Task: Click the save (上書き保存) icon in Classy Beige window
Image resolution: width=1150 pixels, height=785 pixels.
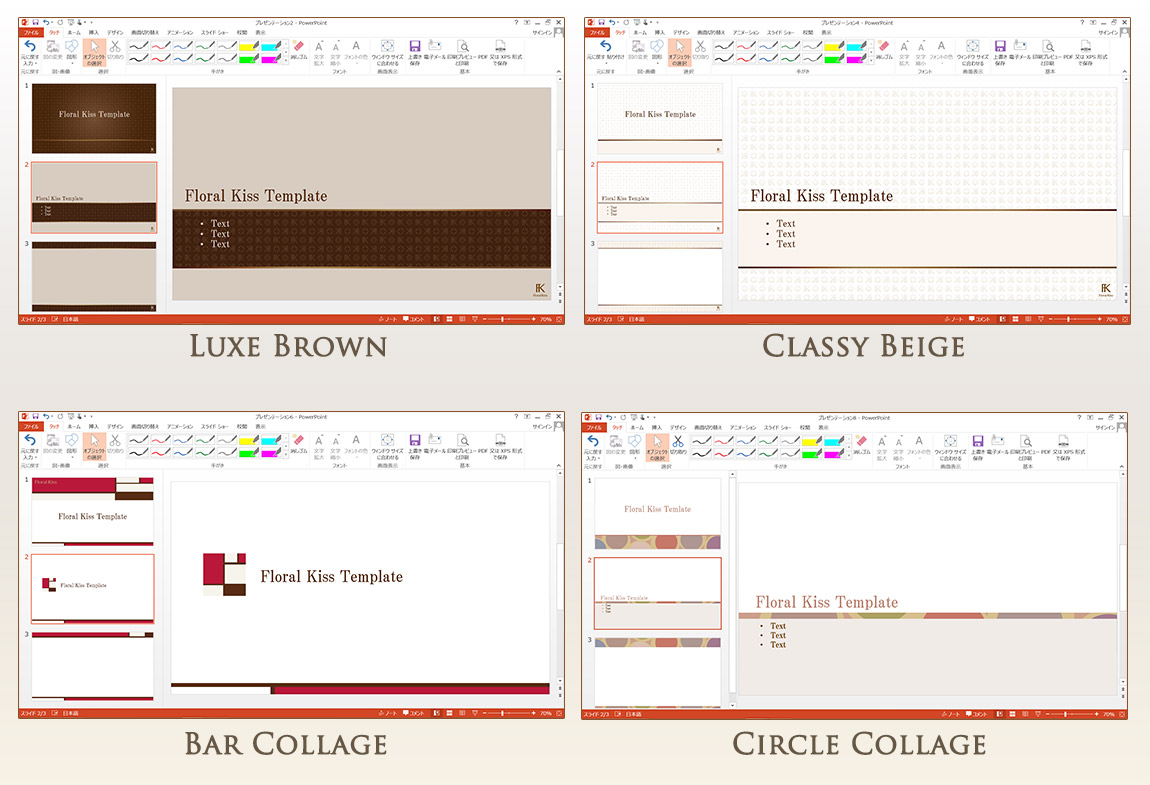Action: tap(999, 48)
